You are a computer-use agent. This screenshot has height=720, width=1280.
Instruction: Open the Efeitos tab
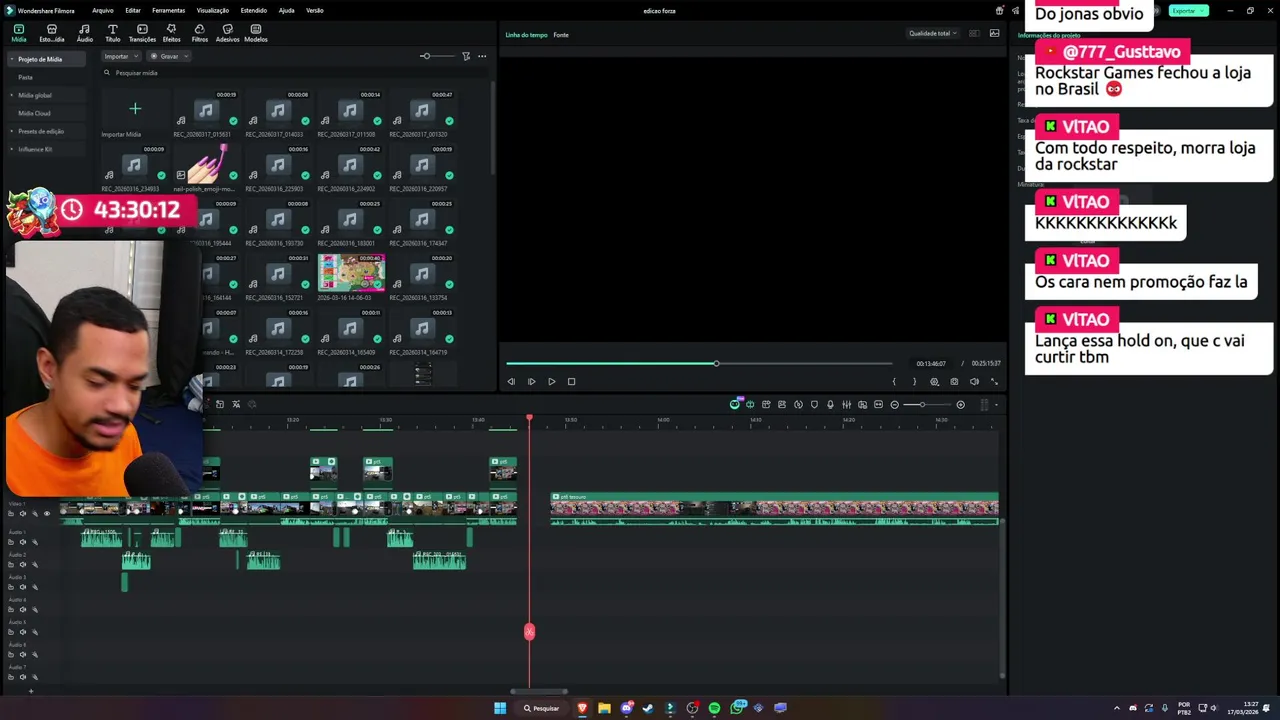pyautogui.click(x=171, y=33)
